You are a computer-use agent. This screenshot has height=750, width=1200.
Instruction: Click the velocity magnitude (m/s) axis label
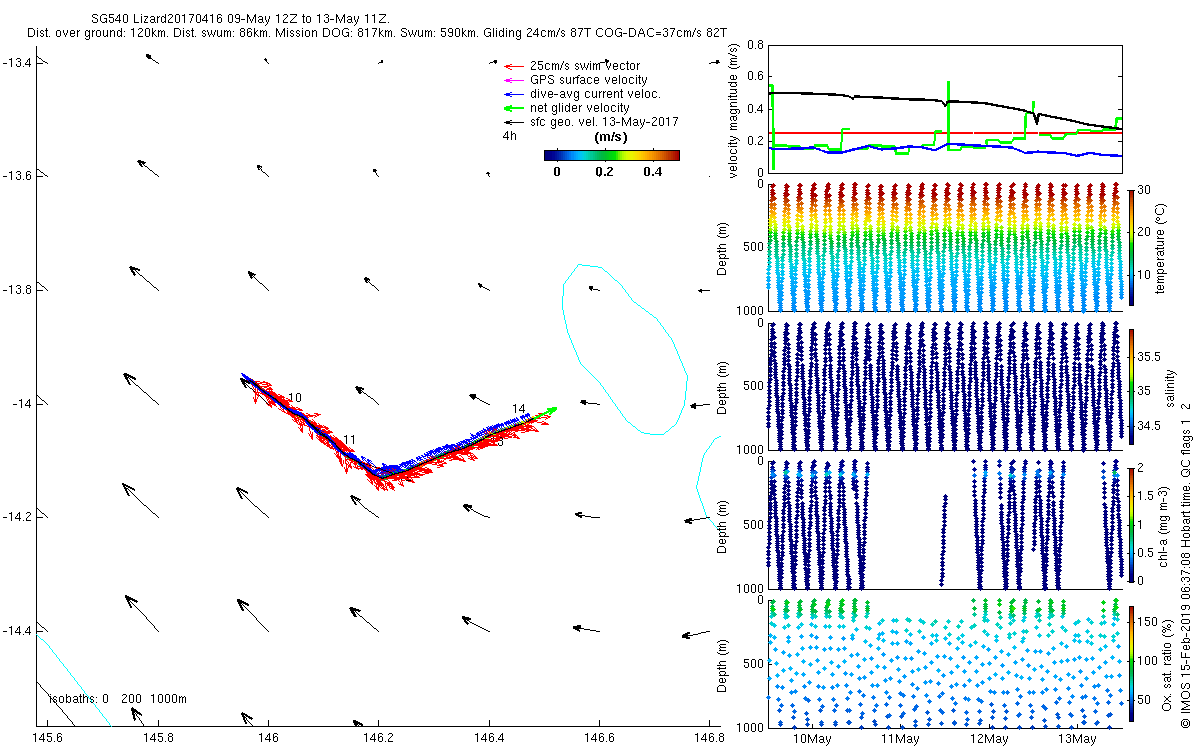733,110
